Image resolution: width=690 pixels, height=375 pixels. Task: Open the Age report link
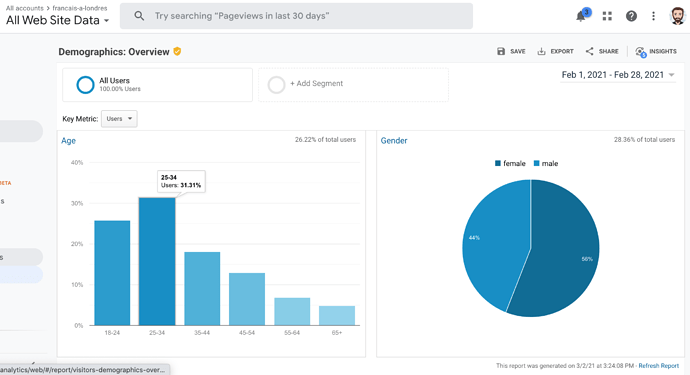(68, 140)
